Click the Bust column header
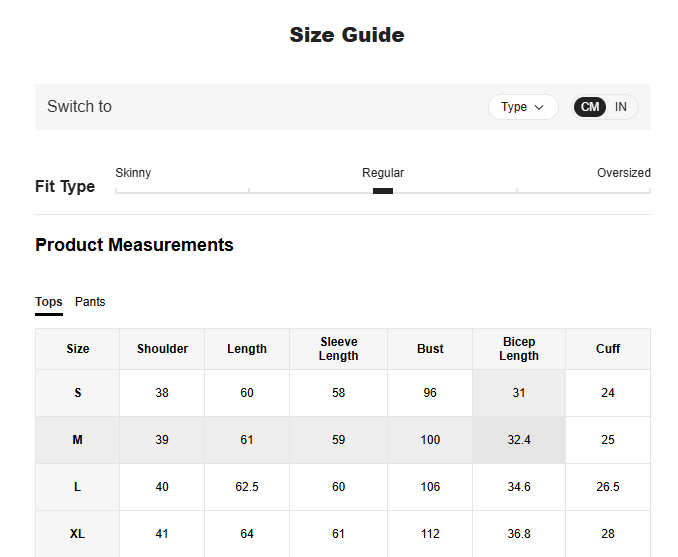678x557 pixels. tap(430, 349)
